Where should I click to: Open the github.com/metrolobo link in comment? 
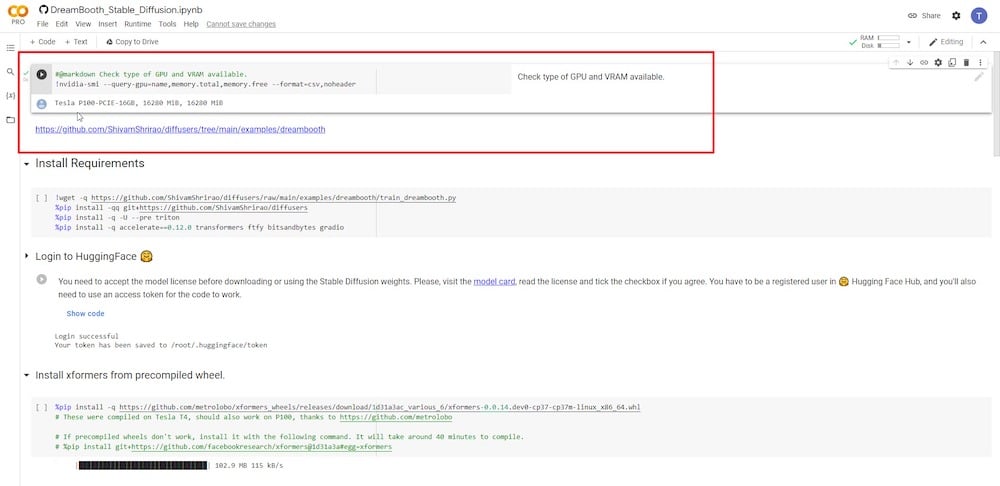(x=395, y=417)
